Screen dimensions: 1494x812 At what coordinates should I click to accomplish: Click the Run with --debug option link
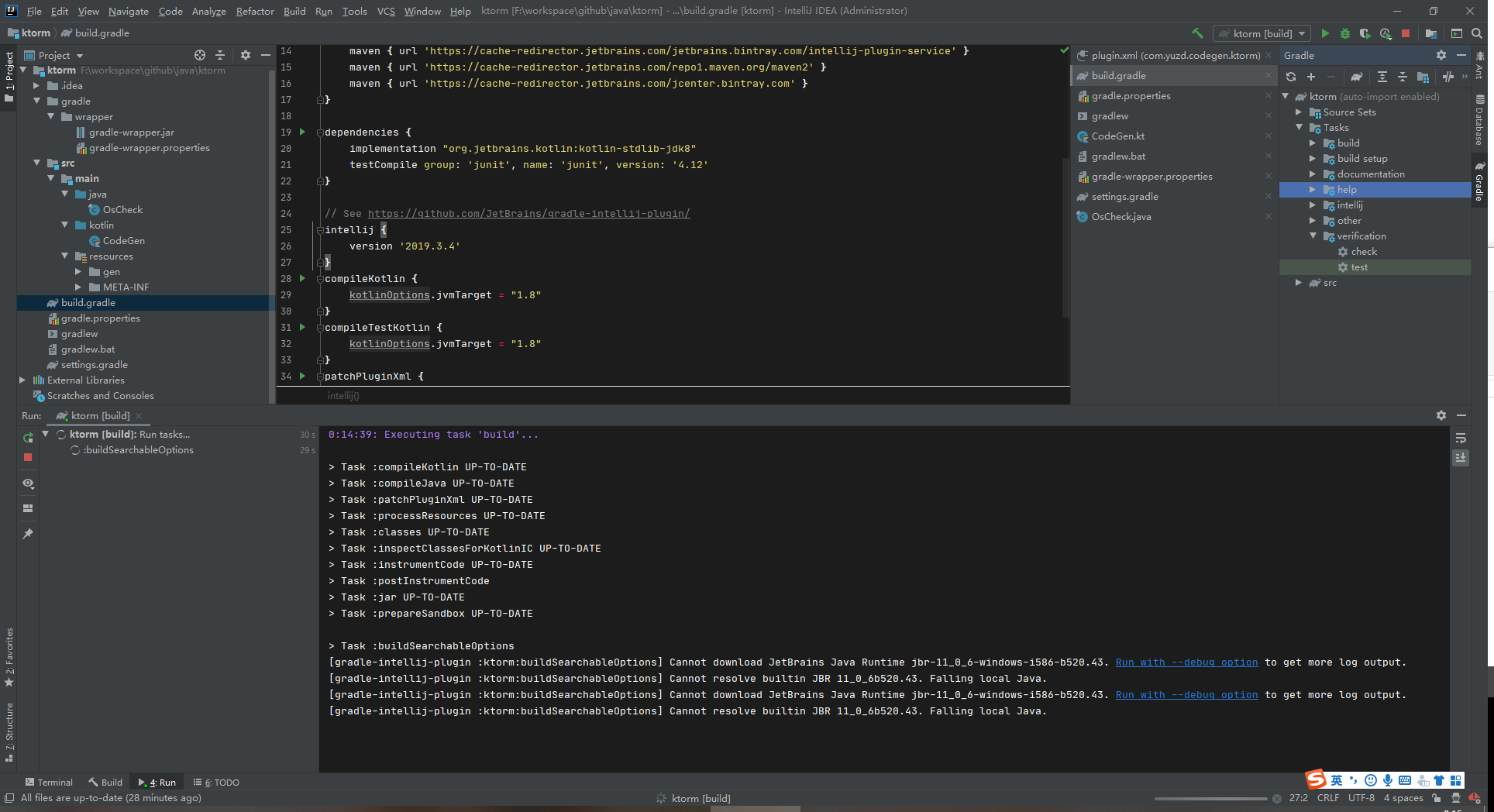tap(1186, 662)
